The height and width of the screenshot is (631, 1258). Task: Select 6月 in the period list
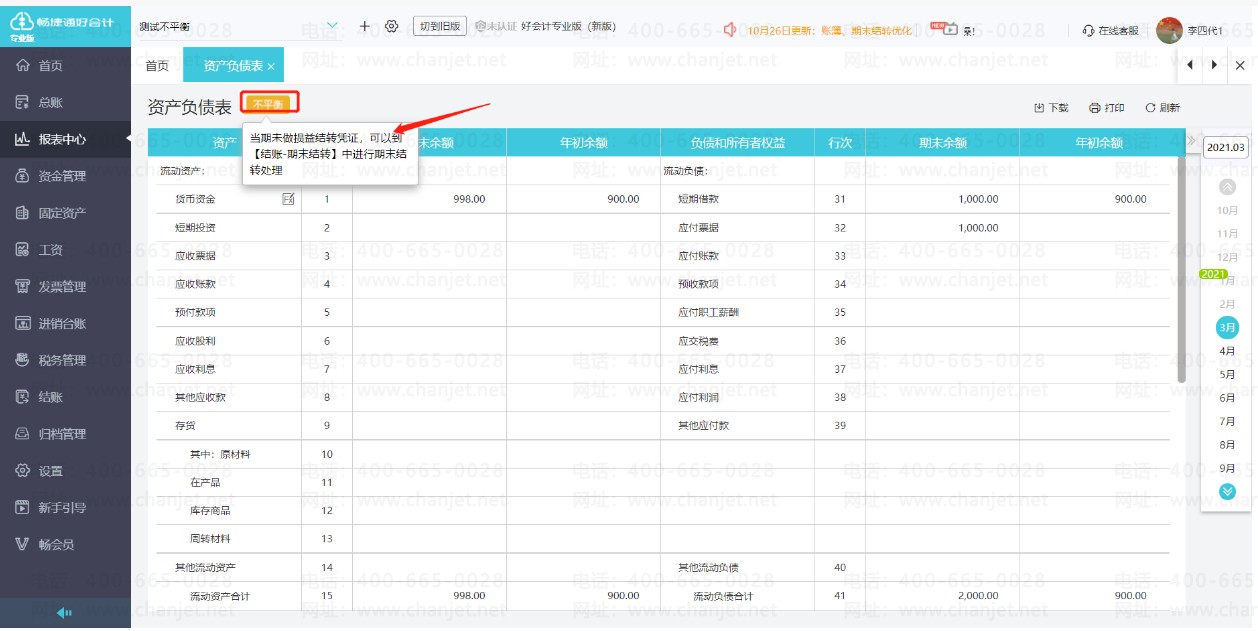[1227, 398]
